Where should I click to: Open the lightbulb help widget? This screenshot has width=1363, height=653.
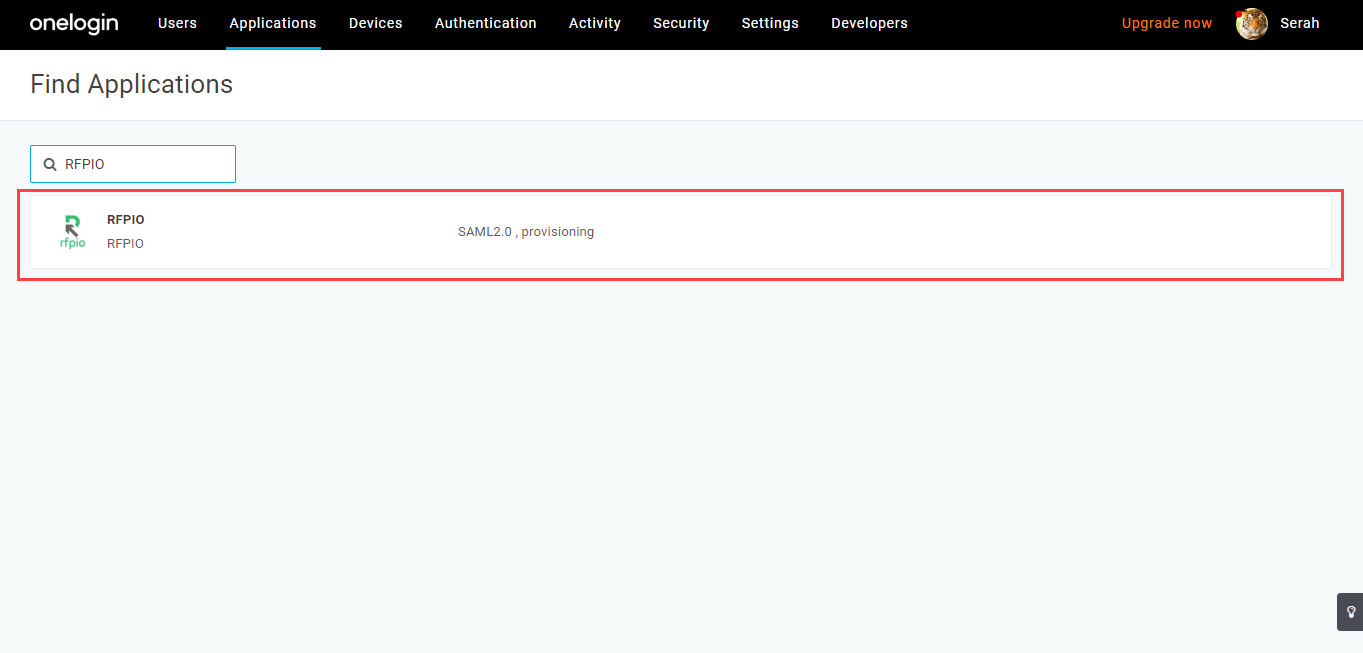[1351, 611]
